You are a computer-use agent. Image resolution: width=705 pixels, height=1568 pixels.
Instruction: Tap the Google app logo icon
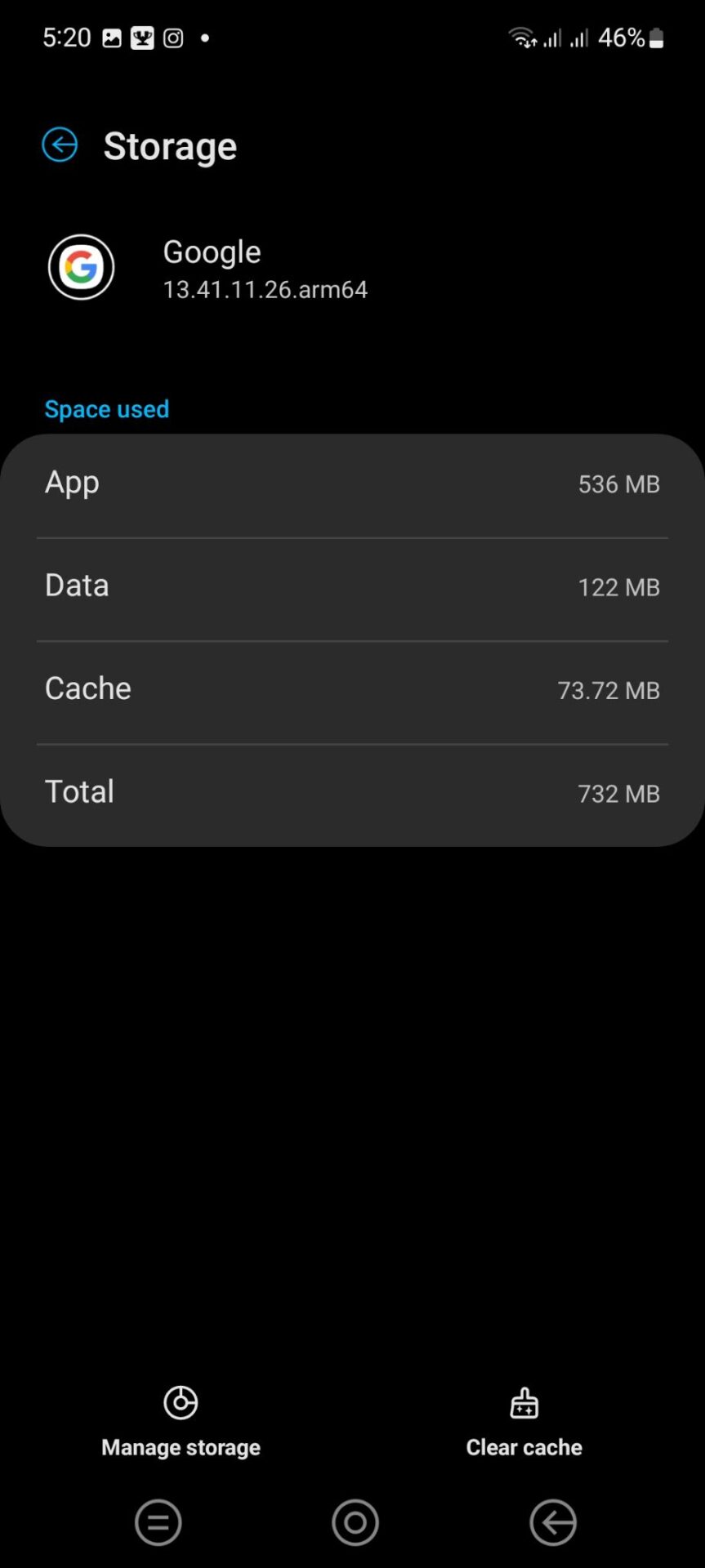81,267
